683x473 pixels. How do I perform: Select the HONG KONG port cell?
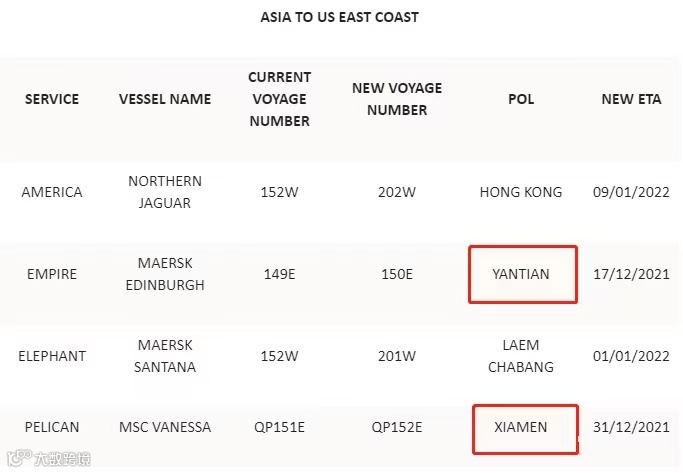coord(521,192)
